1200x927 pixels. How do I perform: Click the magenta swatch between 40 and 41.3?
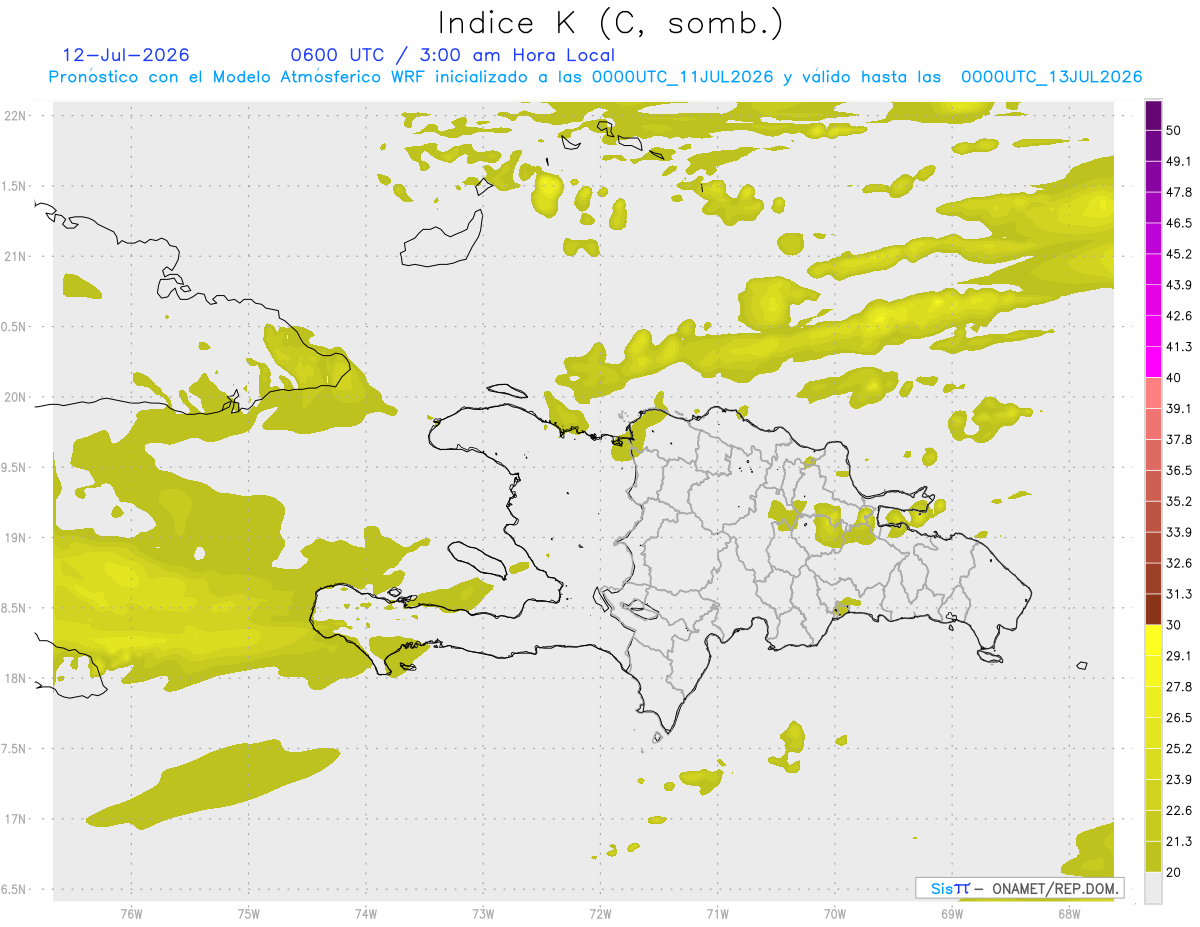pyautogui.click(x=1153, y=362)
